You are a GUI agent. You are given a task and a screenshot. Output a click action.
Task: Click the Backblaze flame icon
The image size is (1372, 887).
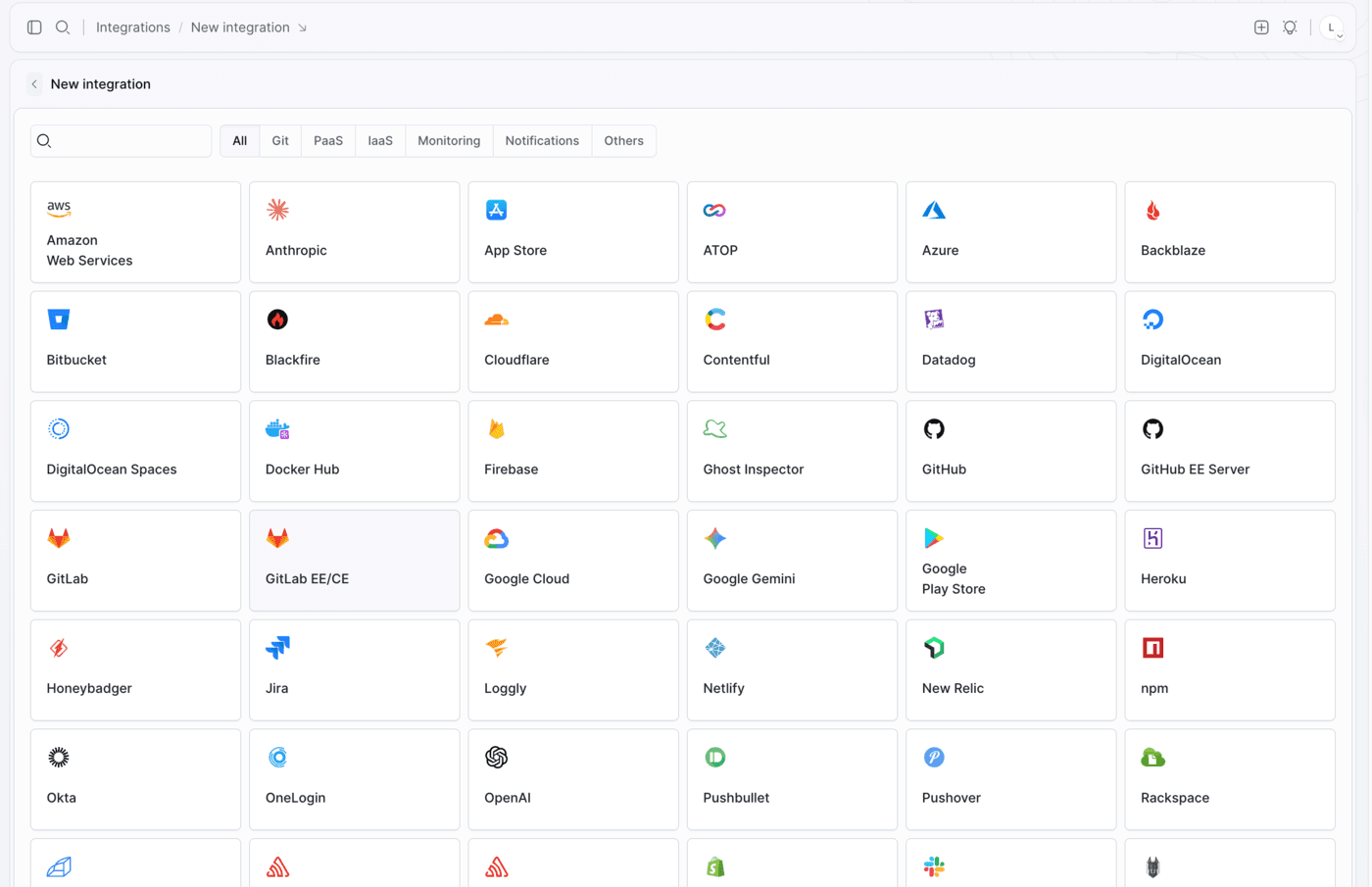pyautogui.click(x=1152, y=210)
